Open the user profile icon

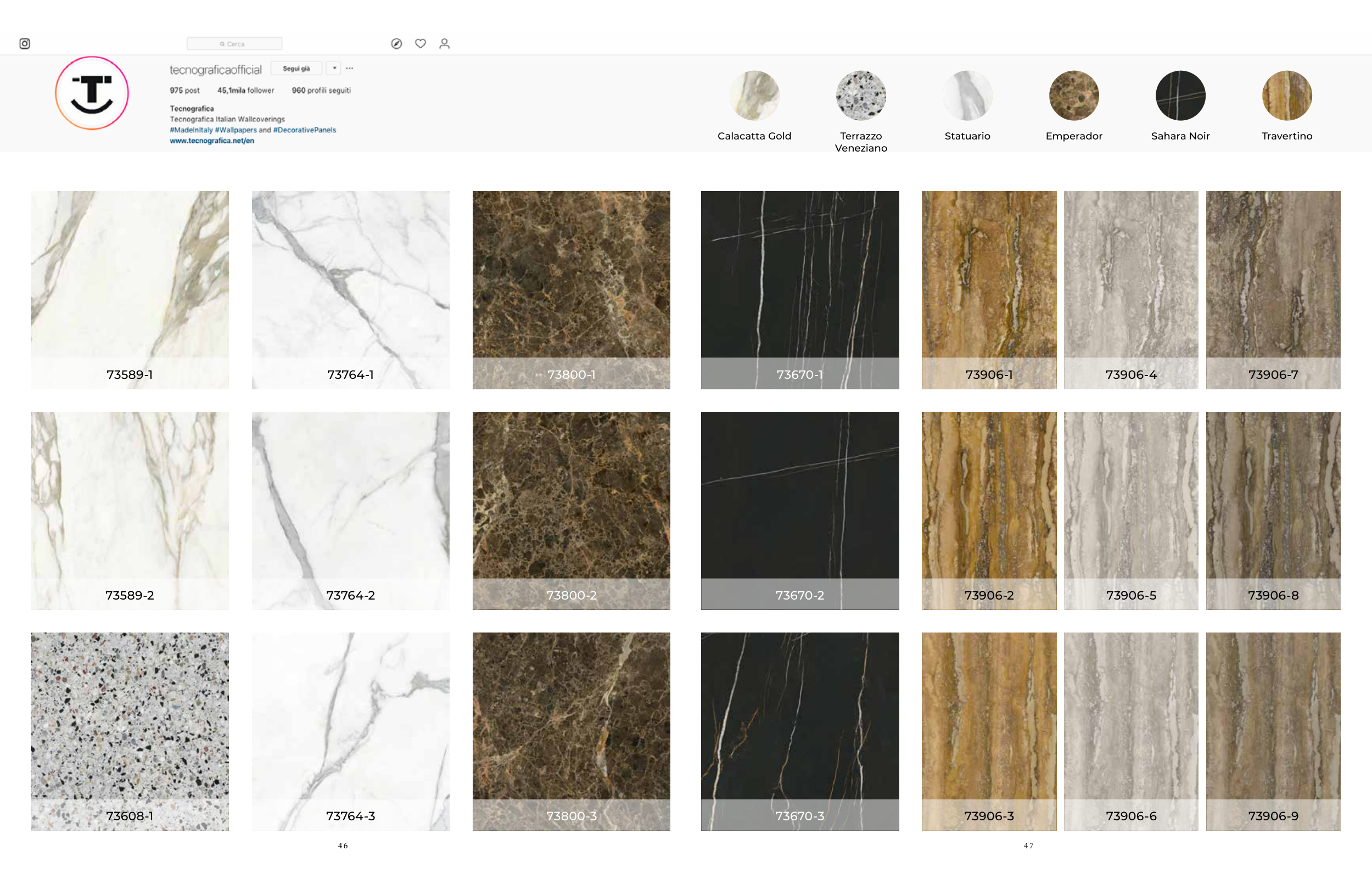pyautogui.click(x=444, y=44)
